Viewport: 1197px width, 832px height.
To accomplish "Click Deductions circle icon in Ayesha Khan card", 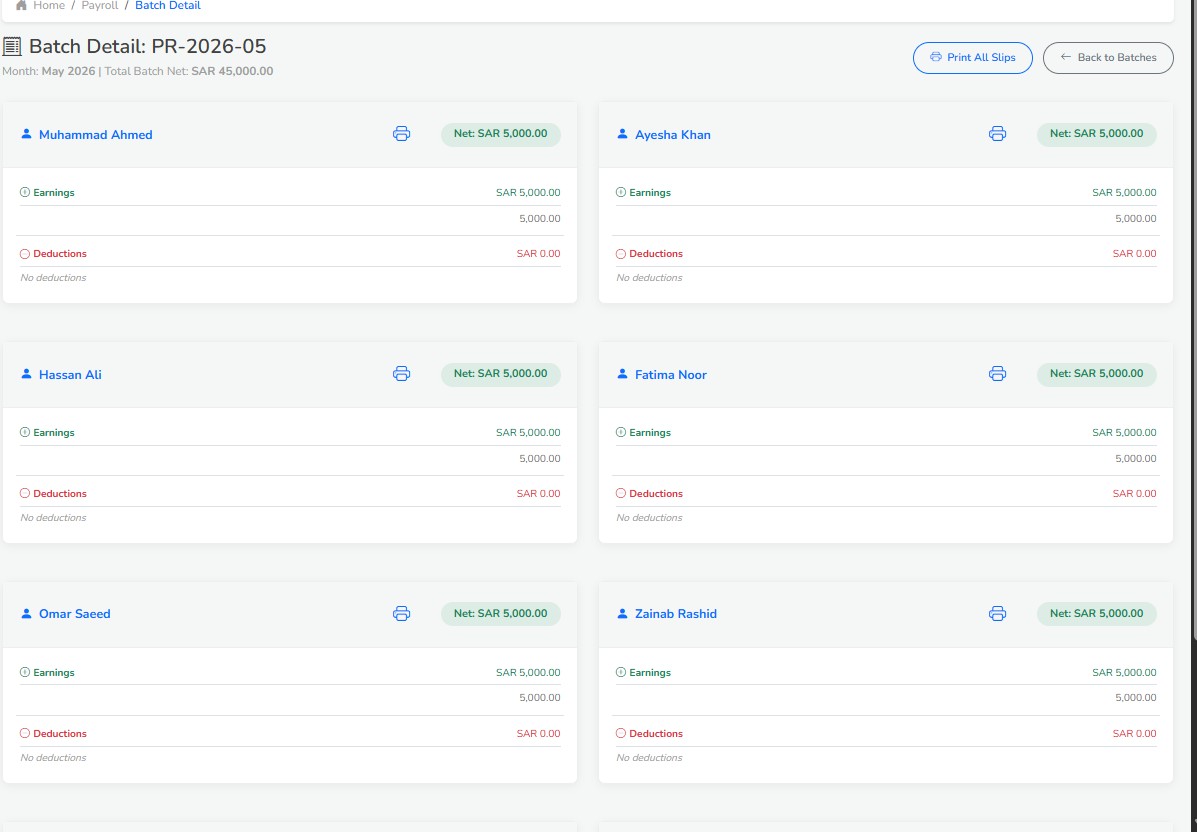I will 621,254.
